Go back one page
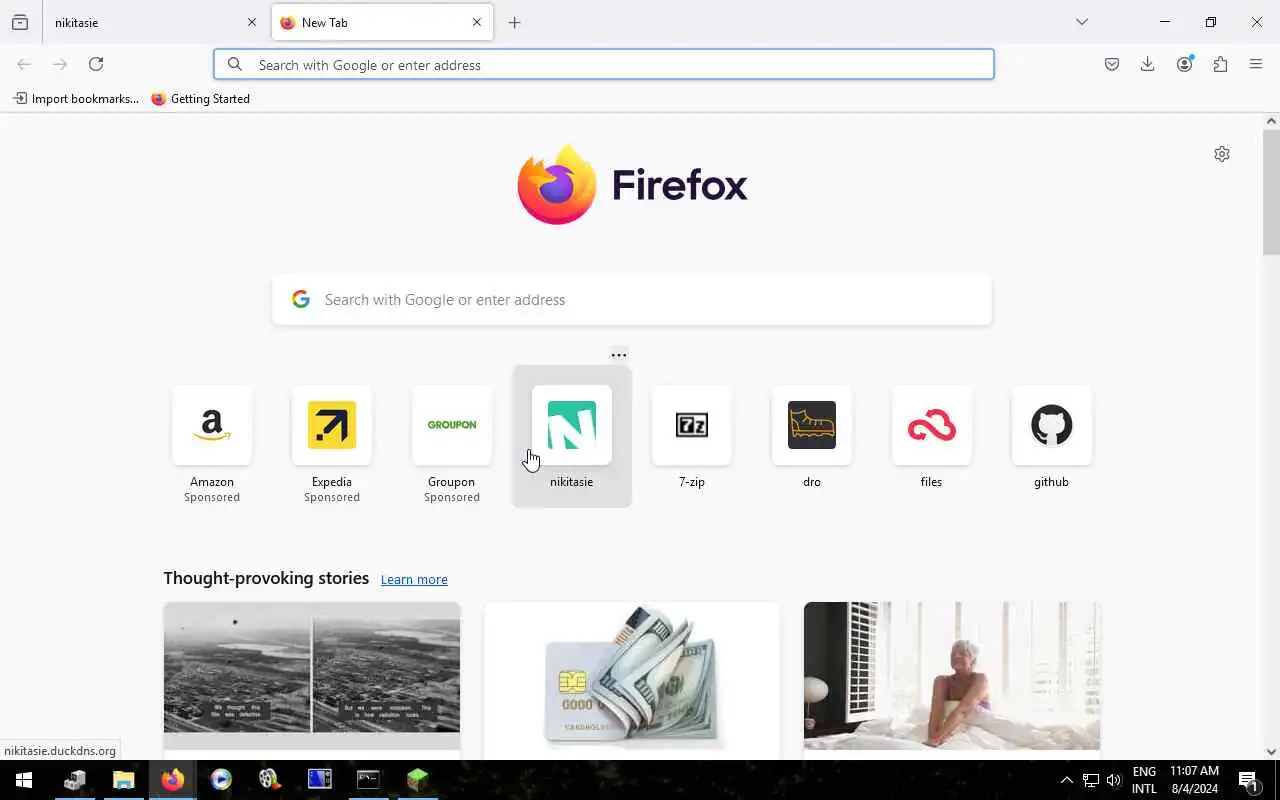The image size is (1280, 800). [x=24, y=64]
